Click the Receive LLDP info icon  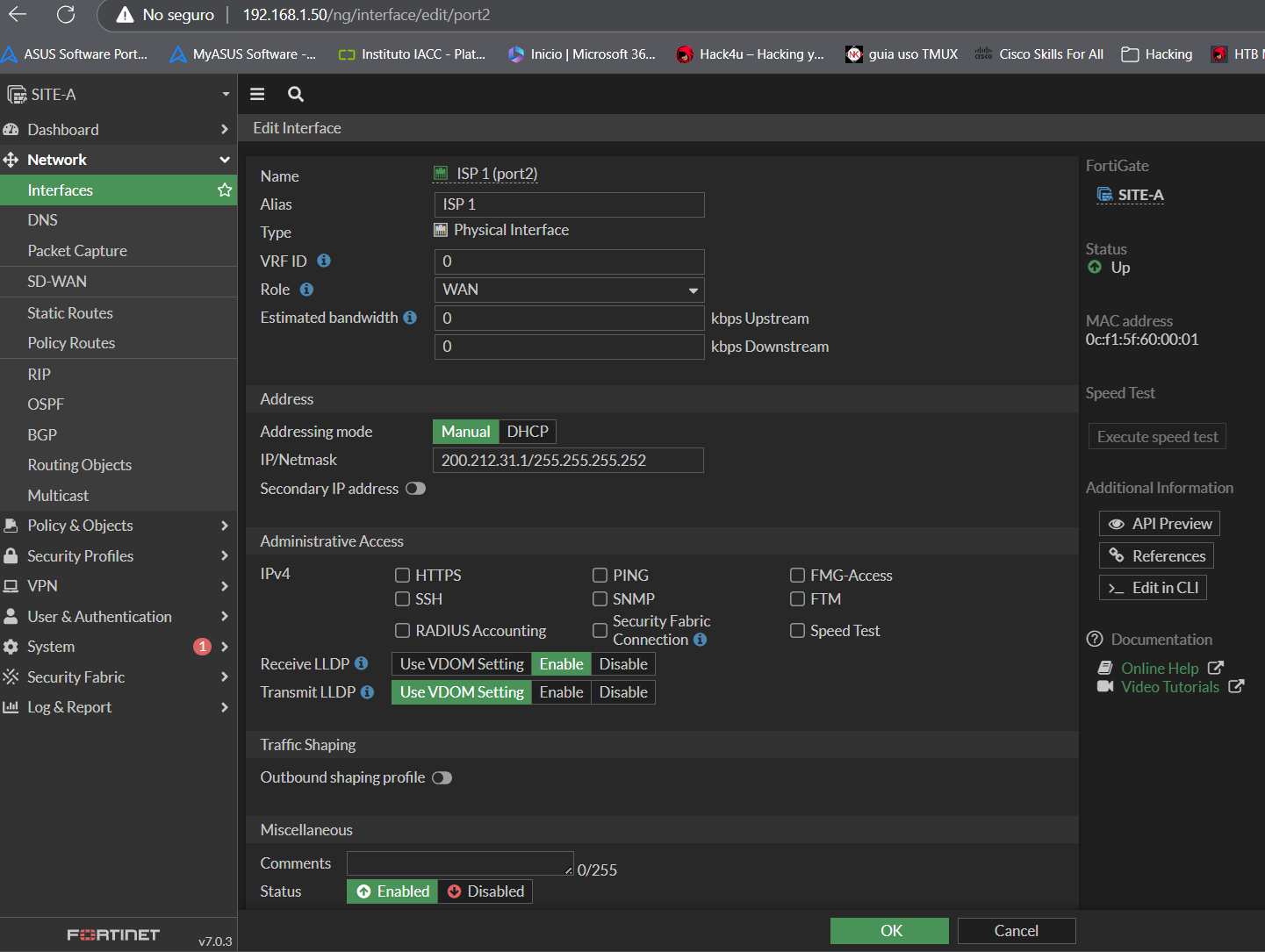(361, 664)
